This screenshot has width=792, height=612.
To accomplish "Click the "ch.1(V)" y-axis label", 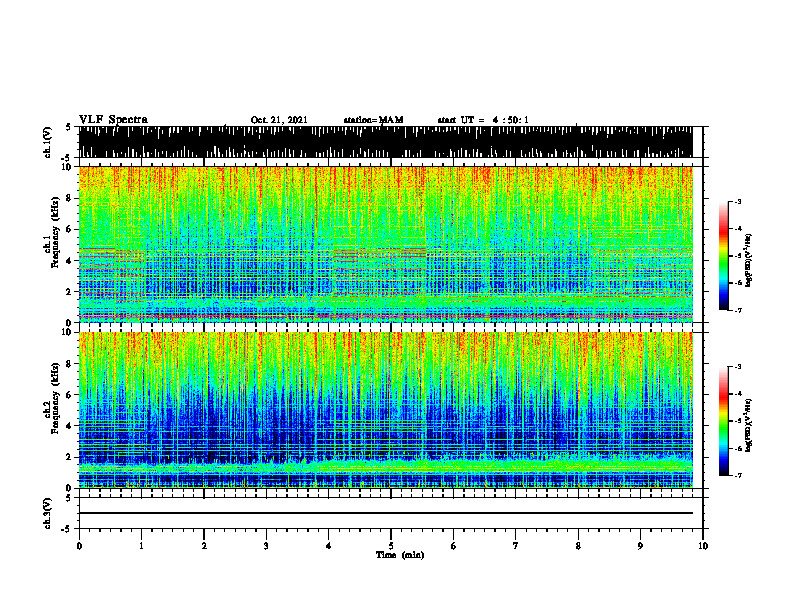I will (47, 142).
